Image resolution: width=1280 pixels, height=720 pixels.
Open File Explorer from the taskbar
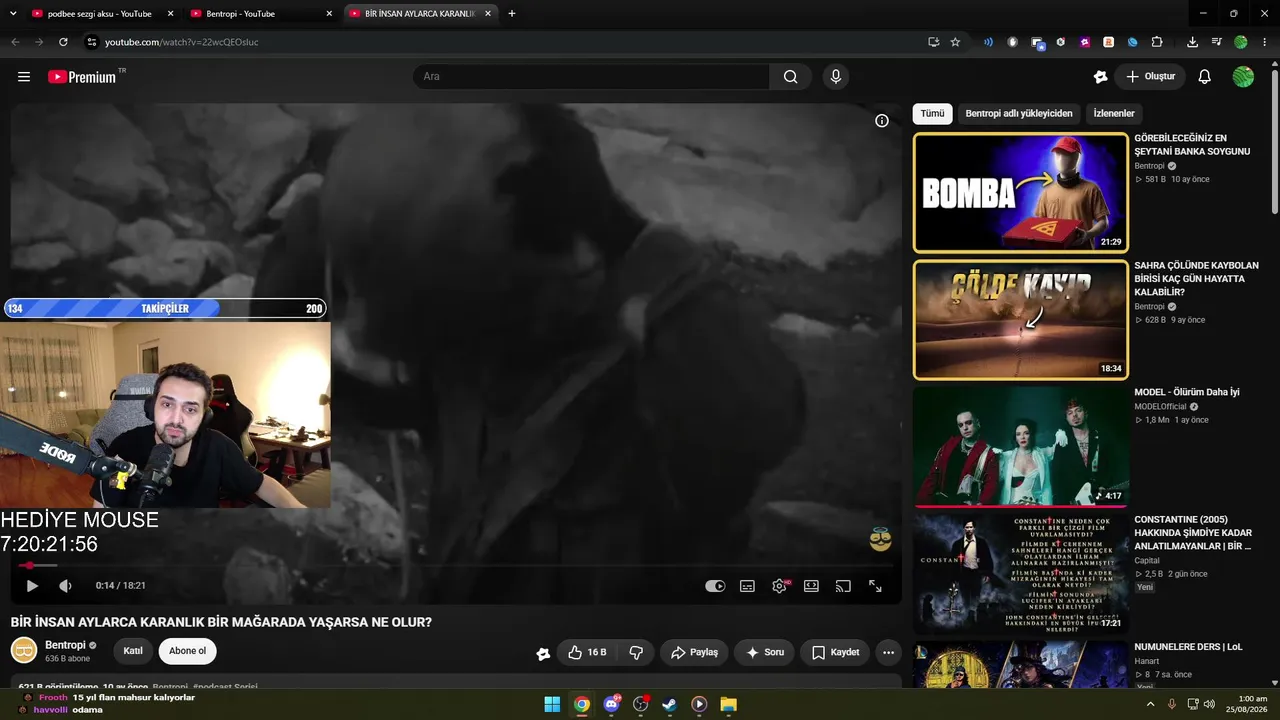coord(728,704)
